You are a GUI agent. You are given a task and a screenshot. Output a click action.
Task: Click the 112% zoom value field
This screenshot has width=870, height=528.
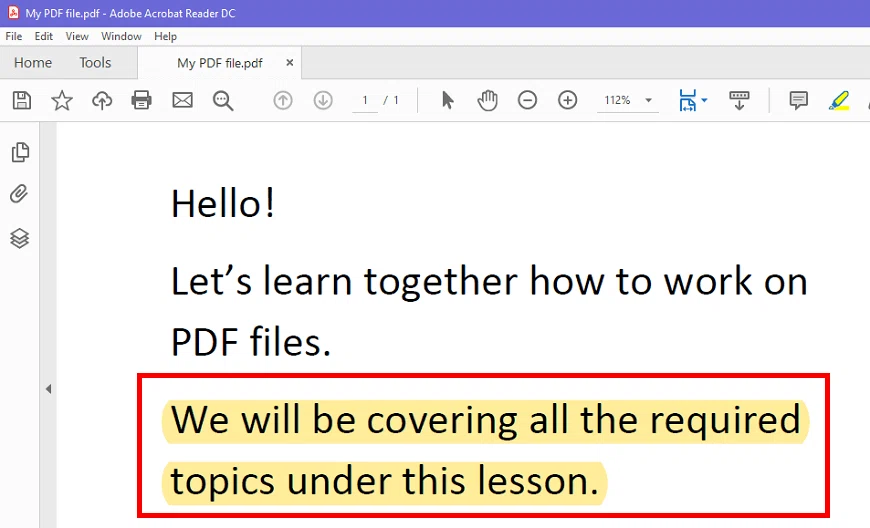click(x=617, y=100)
